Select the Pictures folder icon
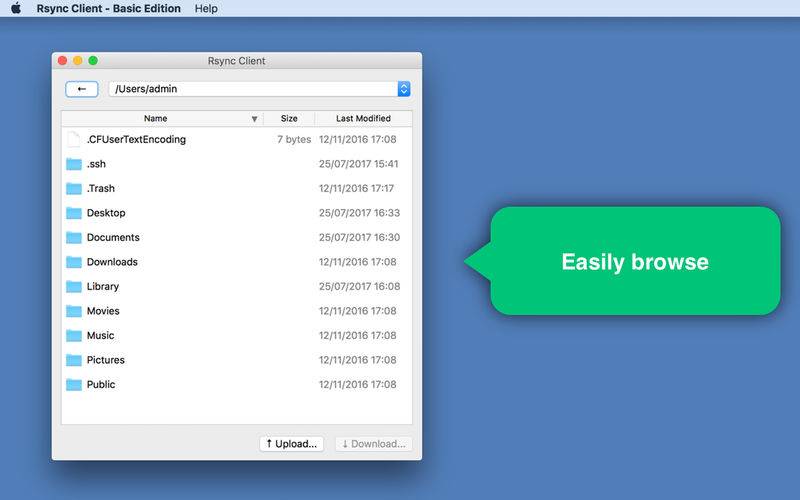 click(74, 360)
